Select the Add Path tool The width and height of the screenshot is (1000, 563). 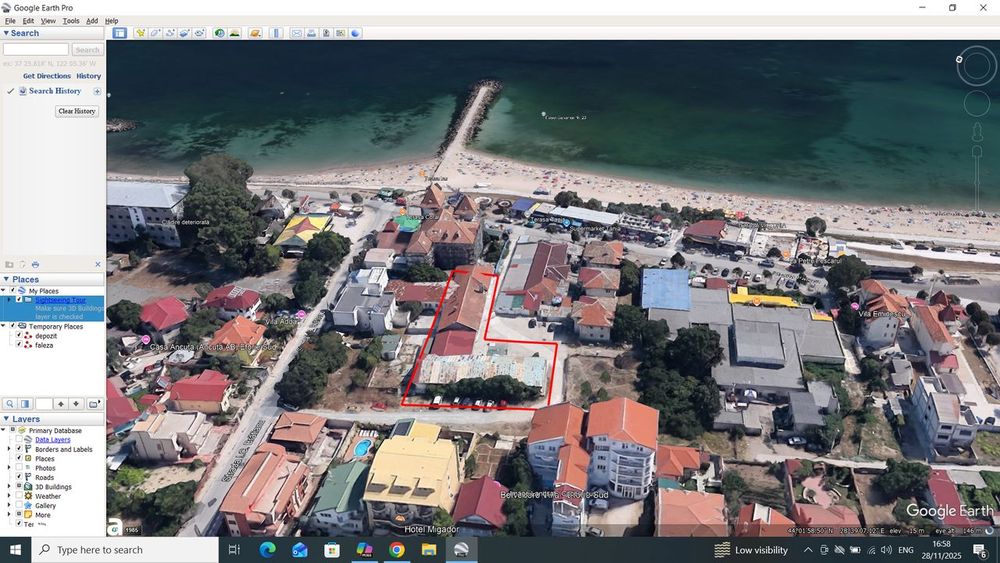point(170,33)
